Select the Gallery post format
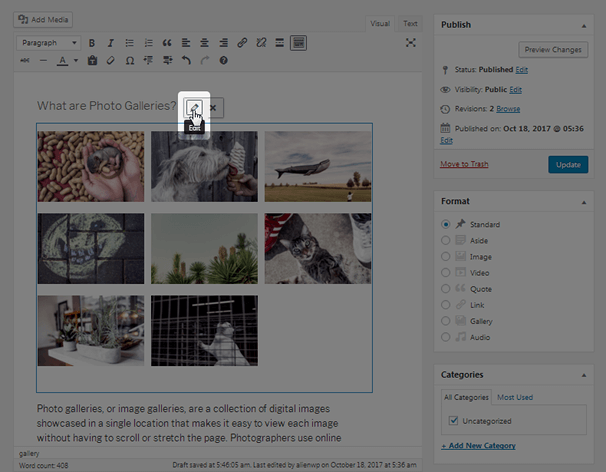606x472 pixels. (446, 321)
